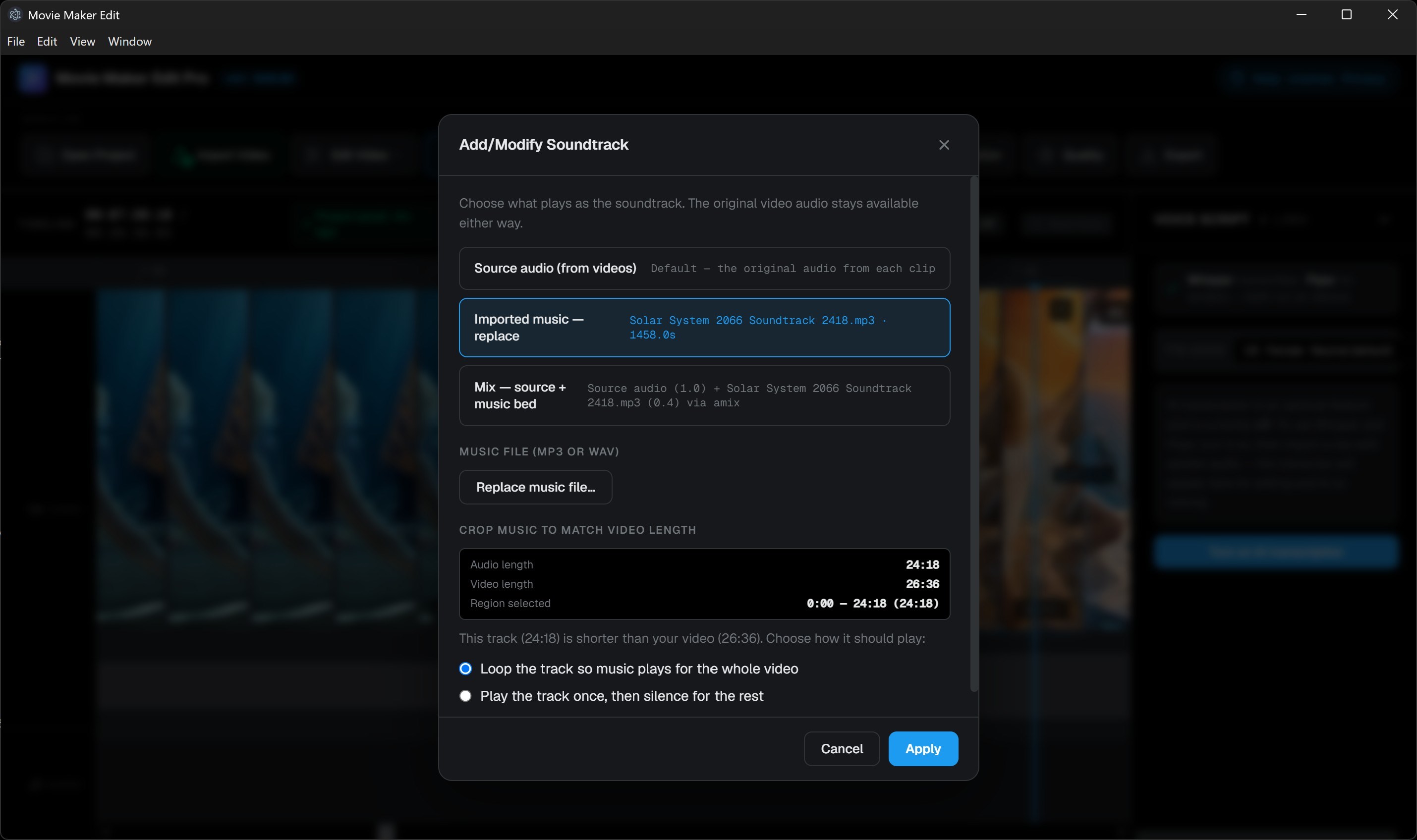Click the dialog's vertical scrollbar
Image resolution: width=1417 pixels, height=840 pixels.
974,434
